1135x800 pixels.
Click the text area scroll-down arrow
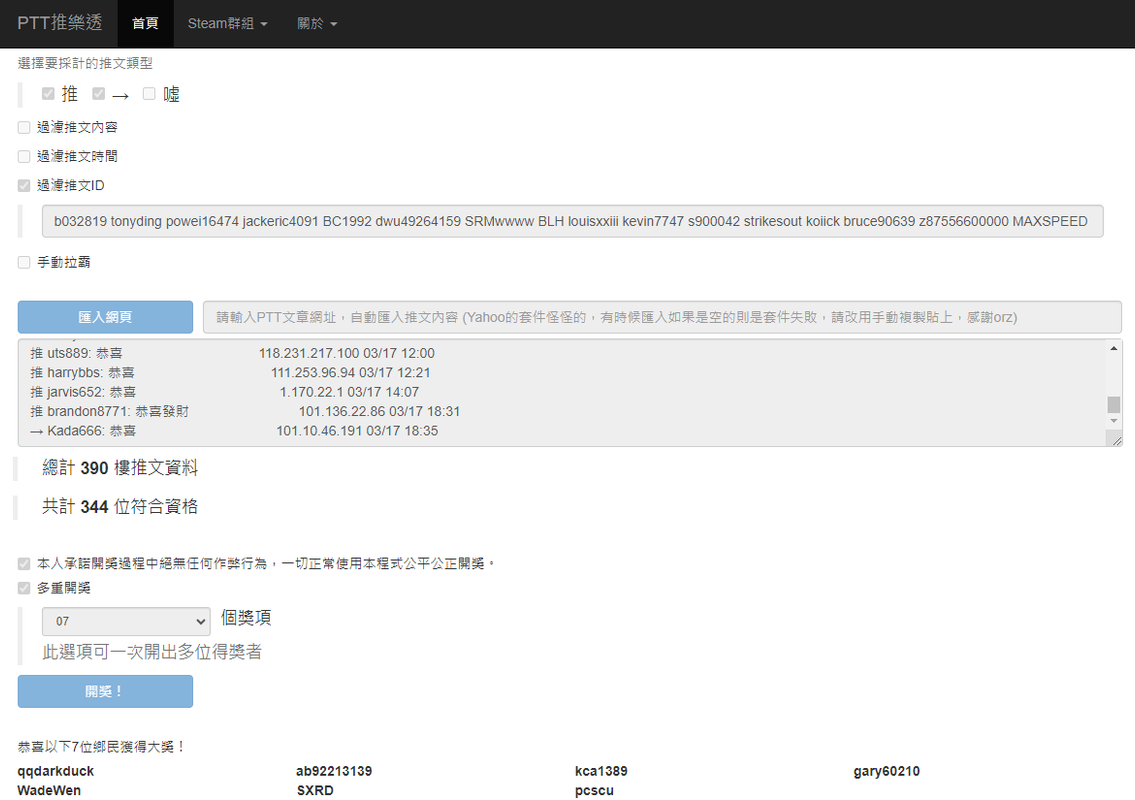(1113, 421)
